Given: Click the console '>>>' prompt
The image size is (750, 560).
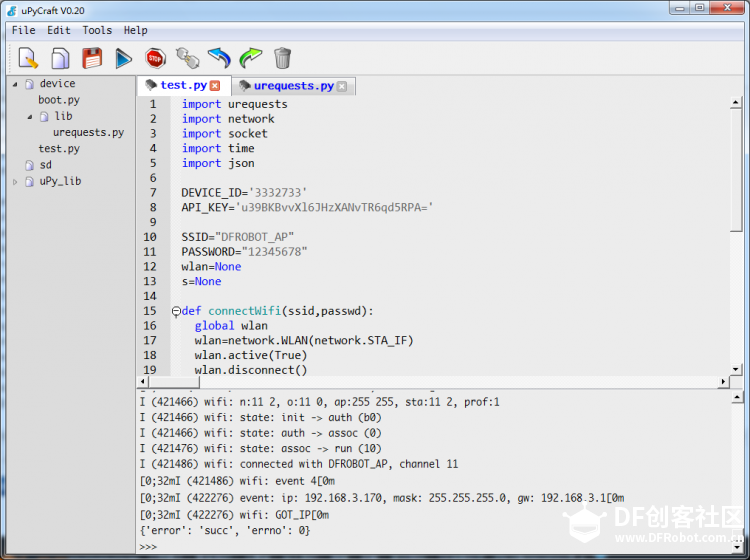Looking at the screenshot, I should point(148,547).
